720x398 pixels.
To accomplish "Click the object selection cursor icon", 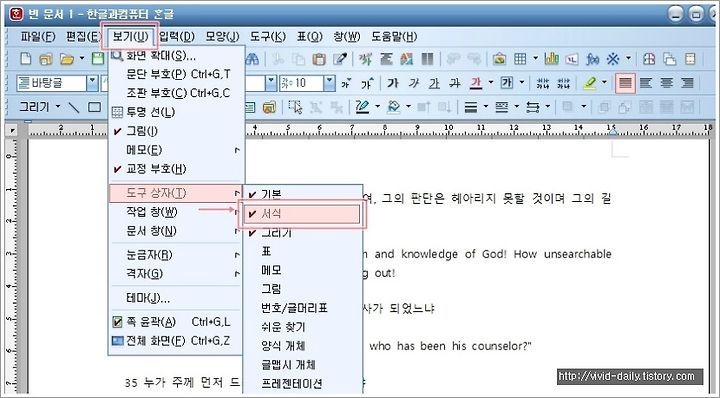I will [295, 107].
